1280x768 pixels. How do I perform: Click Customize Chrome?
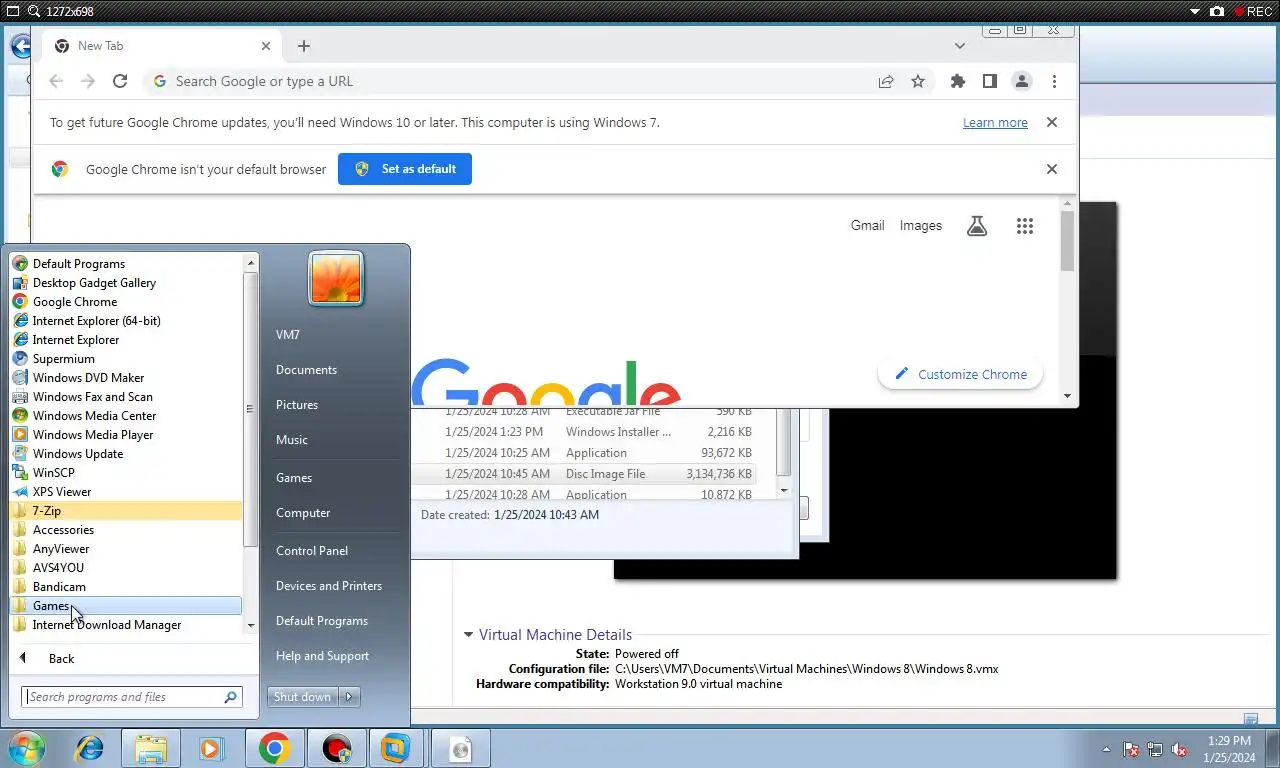point(960,374)
